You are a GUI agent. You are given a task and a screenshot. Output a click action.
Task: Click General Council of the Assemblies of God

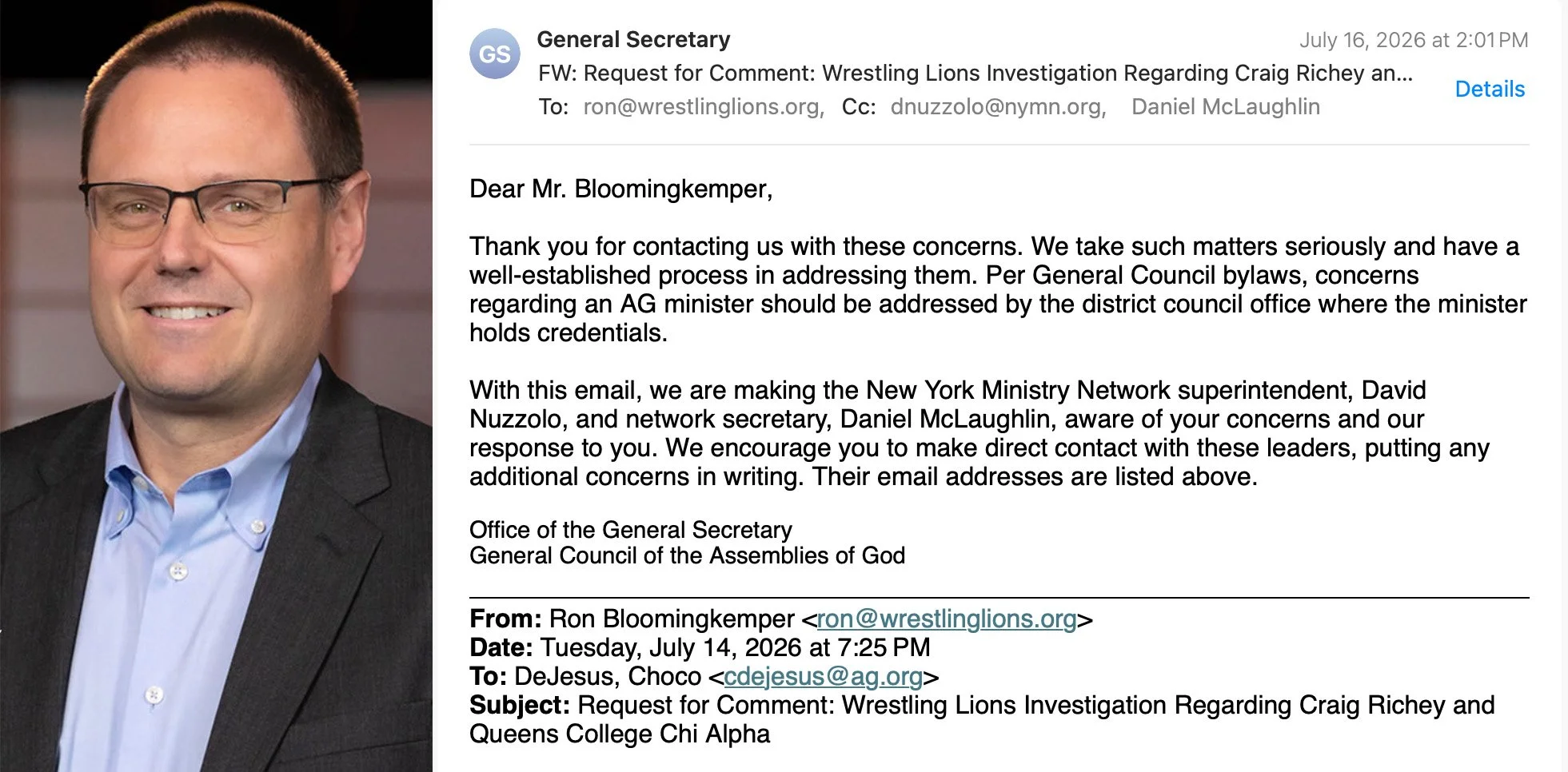tap(687, 555)
